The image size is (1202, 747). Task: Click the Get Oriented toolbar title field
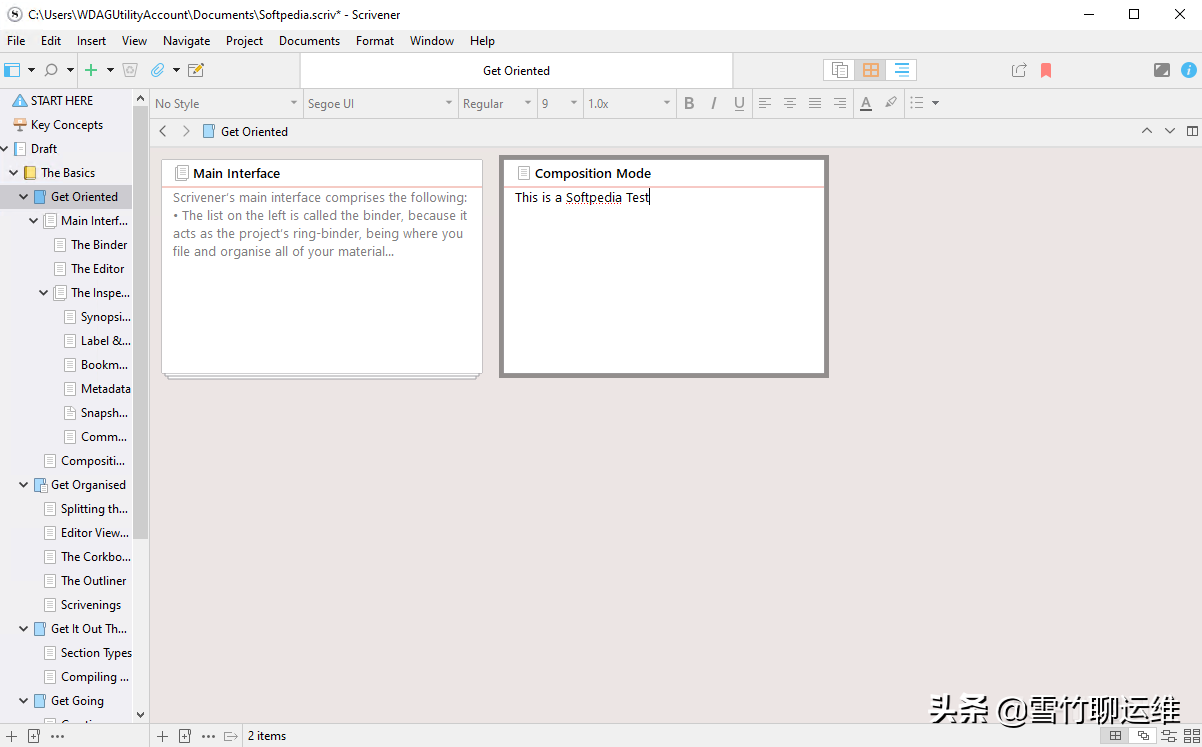tap(516, 70)
